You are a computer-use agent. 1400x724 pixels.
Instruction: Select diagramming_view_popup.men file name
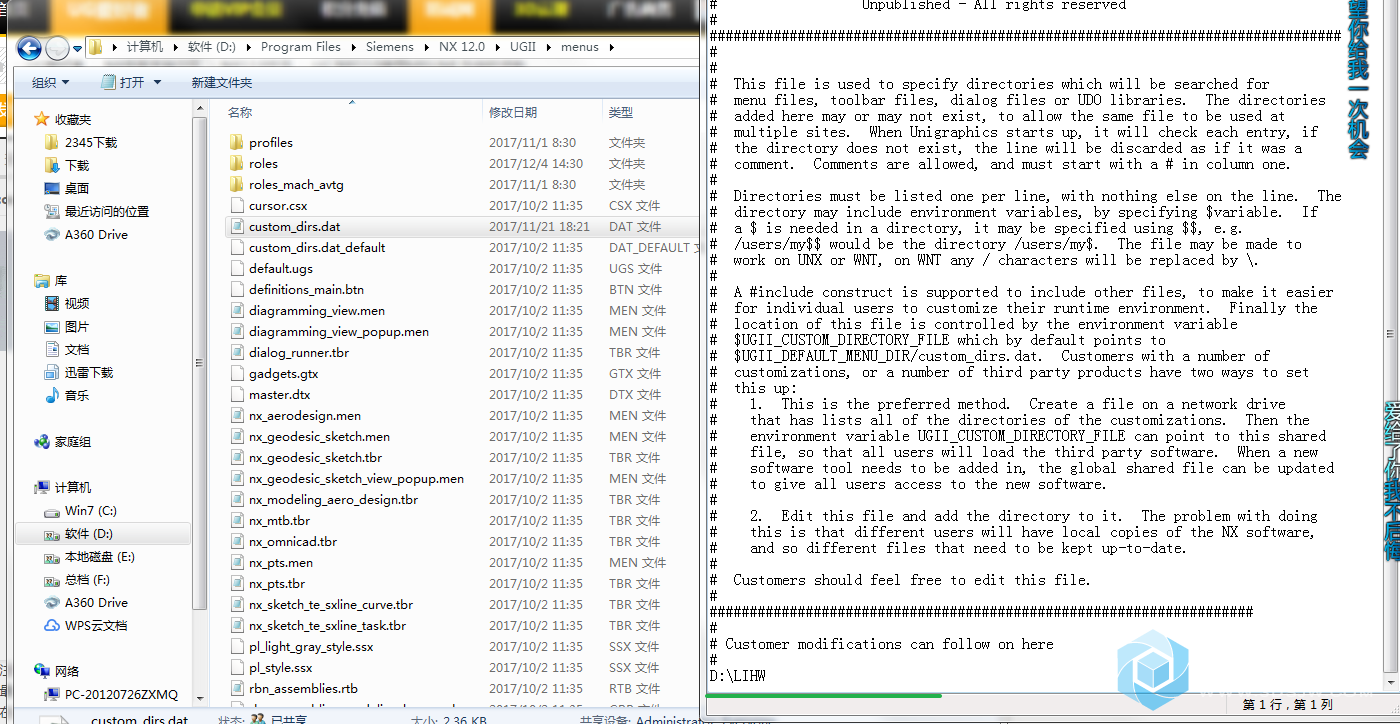pyautogui.click(x=339, y=332)
